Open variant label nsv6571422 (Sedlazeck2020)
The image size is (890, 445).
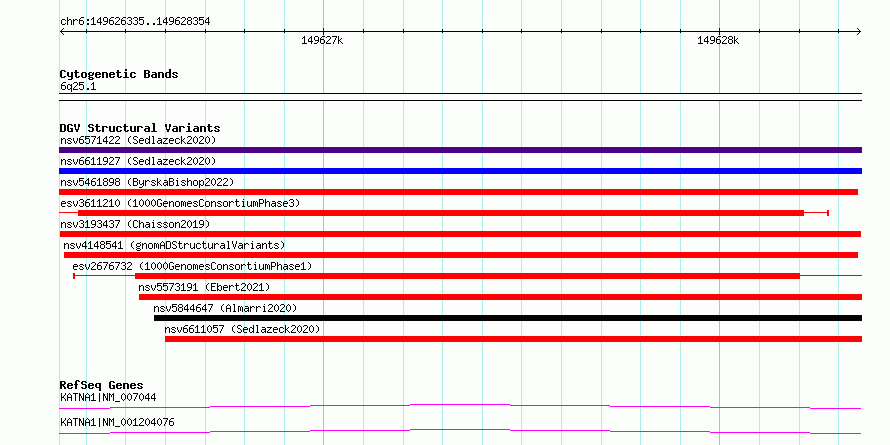pyautogui.click(x=138, y=140)
